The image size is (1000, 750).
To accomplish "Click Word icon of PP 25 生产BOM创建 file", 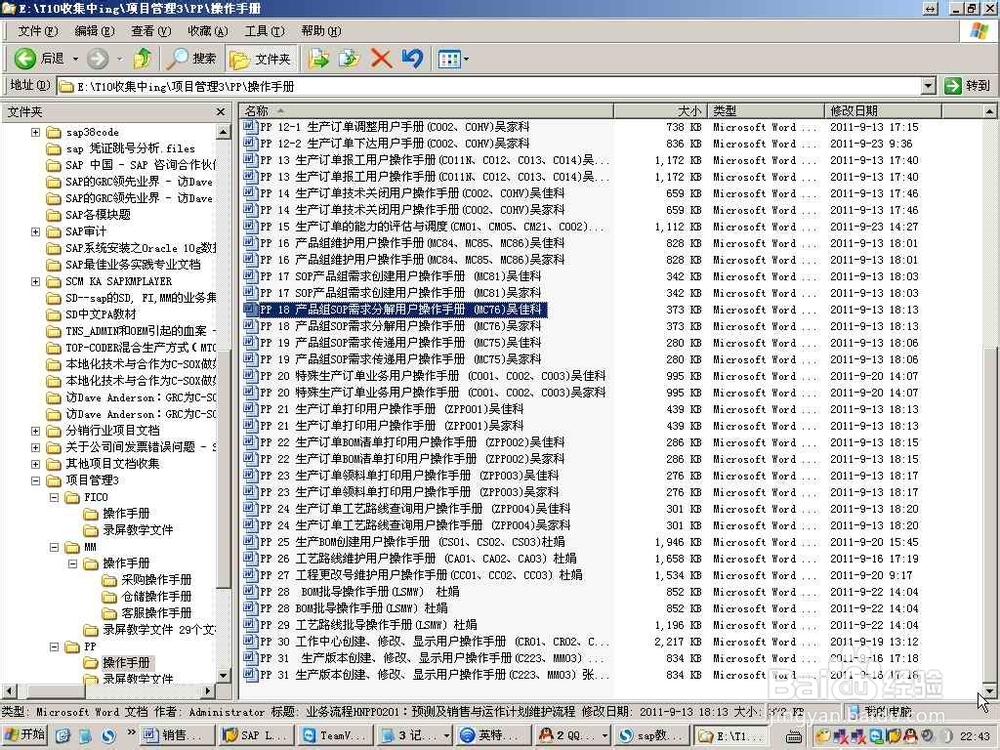I will (x=250, y=541).
